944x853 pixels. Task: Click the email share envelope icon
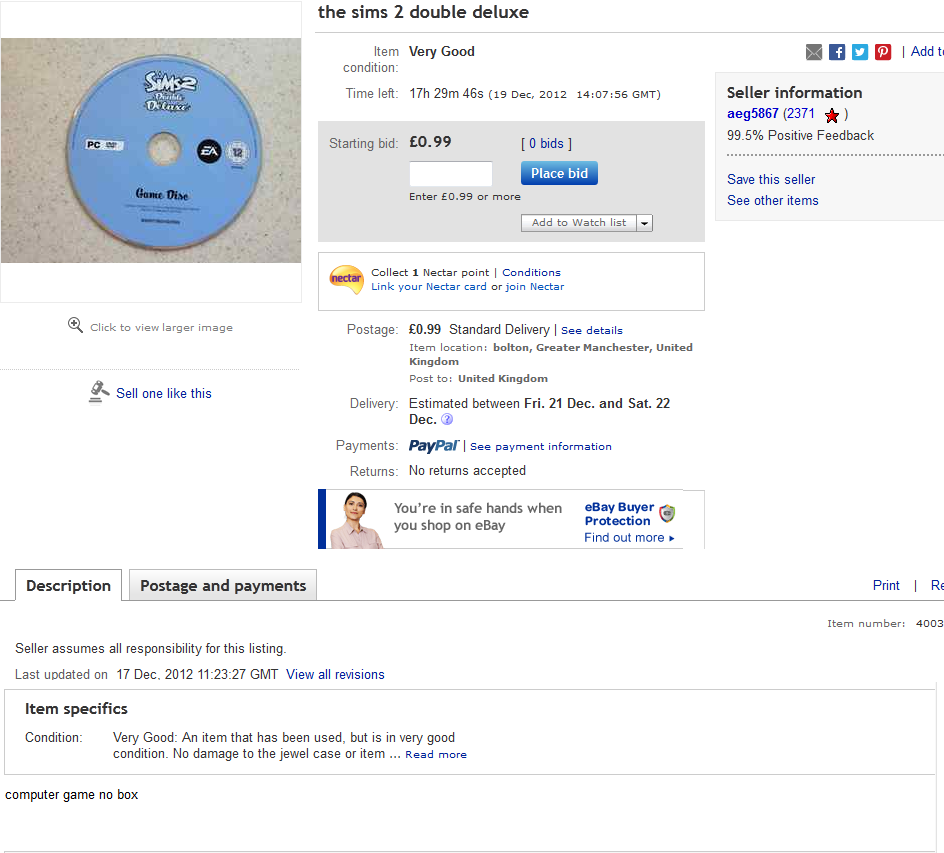click(x=813, y=52)
